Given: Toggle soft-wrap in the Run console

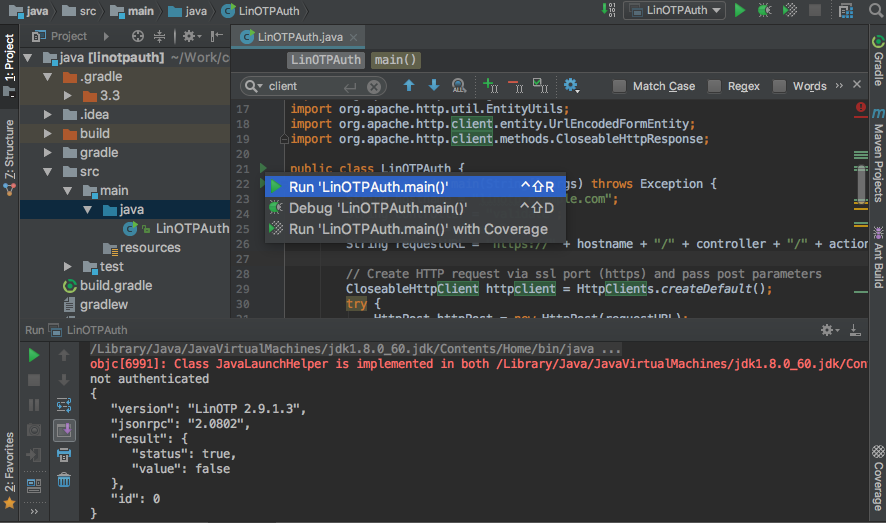Looking at the screenshot, I should coord(64,405).
